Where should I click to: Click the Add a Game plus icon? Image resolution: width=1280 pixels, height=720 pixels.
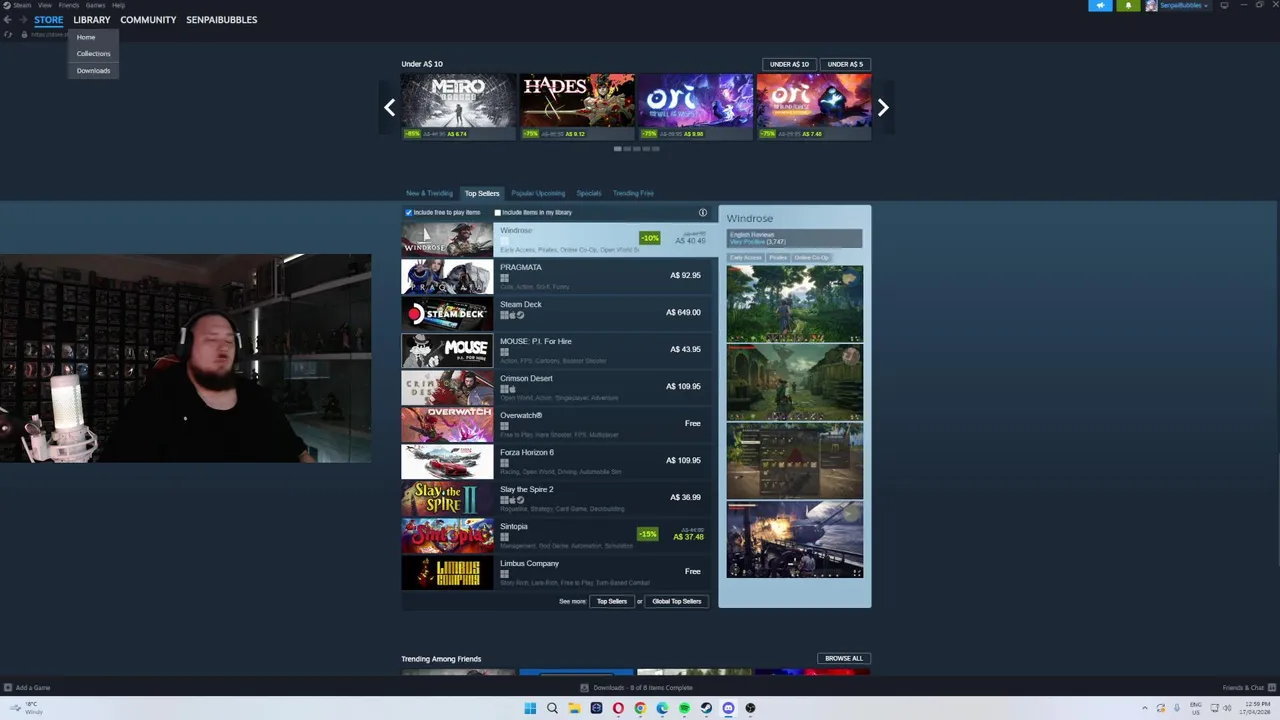pyautogui.click(x=8, y=688)
